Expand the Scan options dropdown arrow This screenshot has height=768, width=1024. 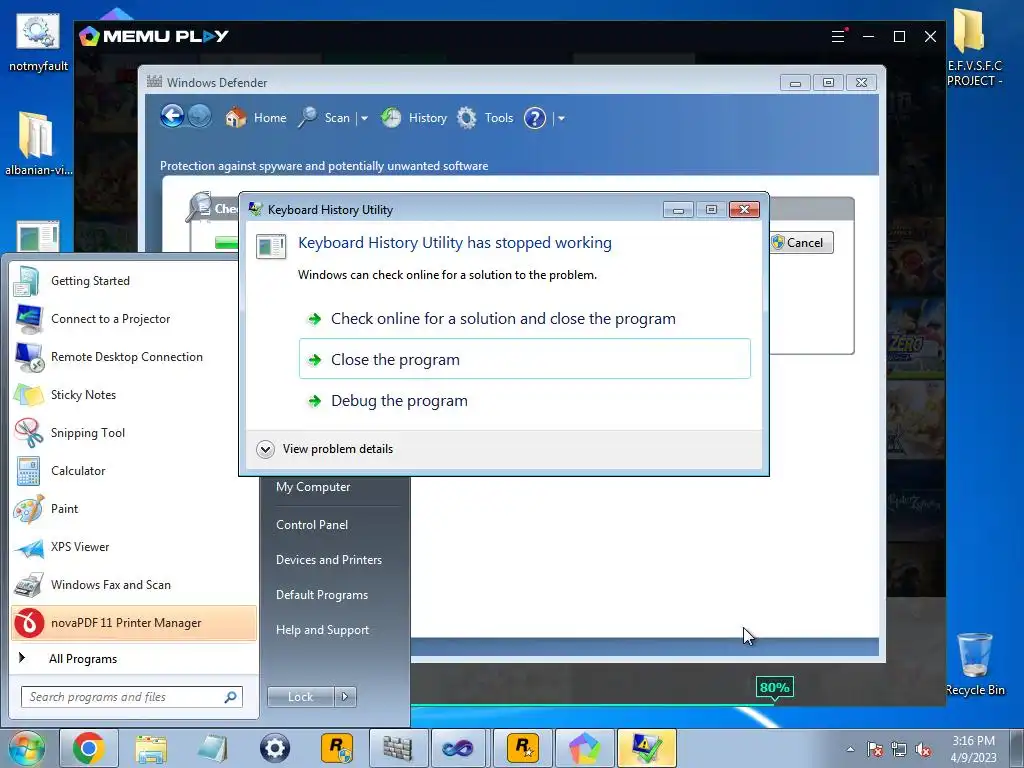point(364,118)
